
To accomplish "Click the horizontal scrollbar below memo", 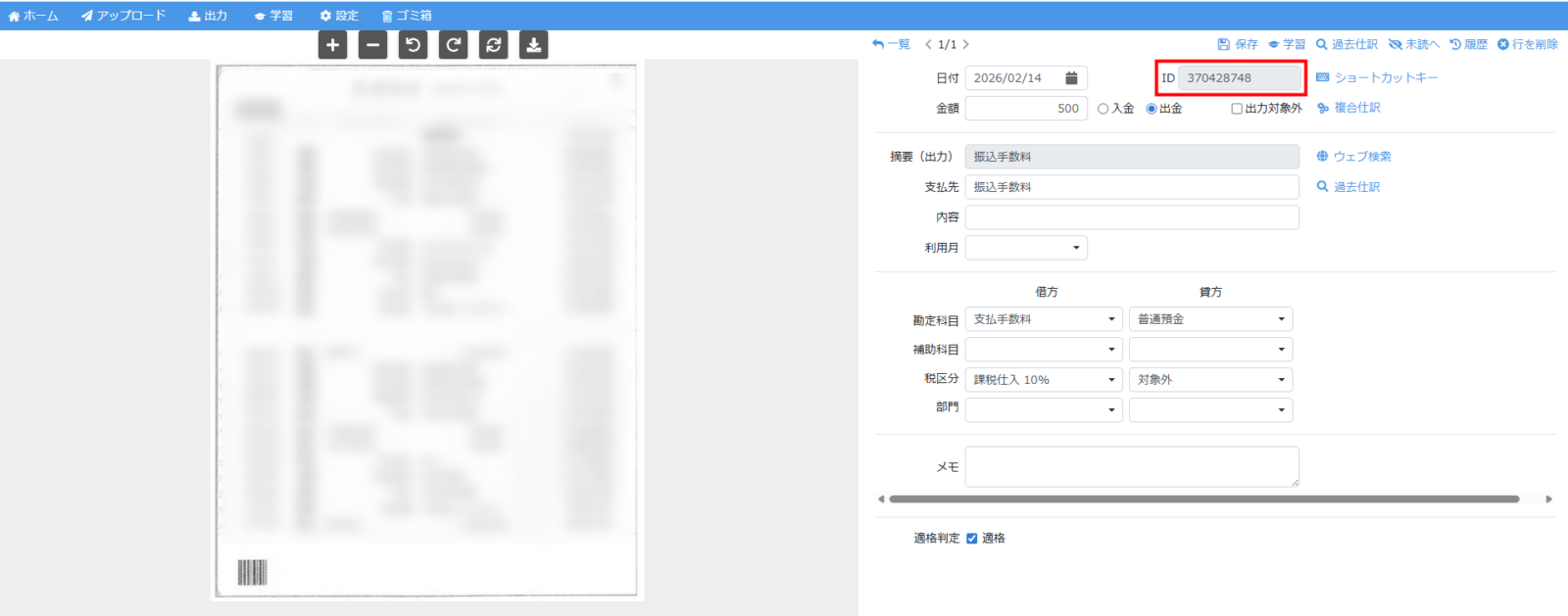I will [1203, 499].
